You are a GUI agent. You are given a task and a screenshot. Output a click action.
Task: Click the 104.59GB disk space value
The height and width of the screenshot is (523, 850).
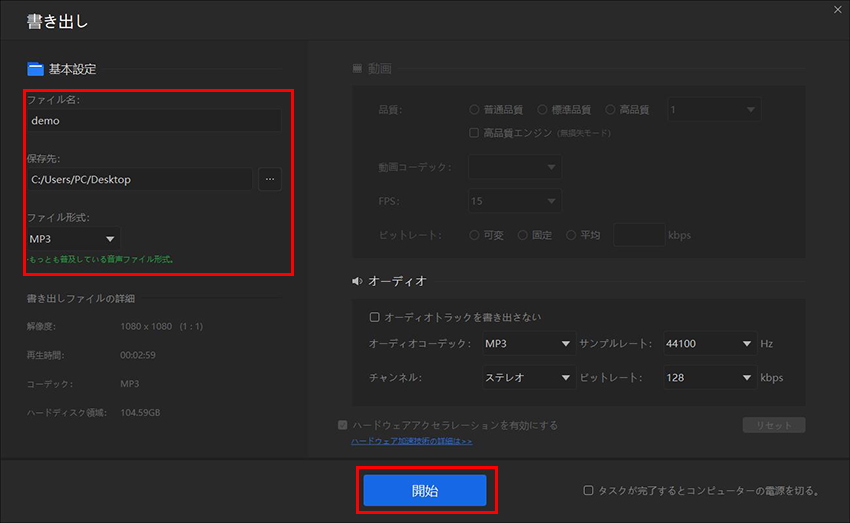(x=140, y=412)
